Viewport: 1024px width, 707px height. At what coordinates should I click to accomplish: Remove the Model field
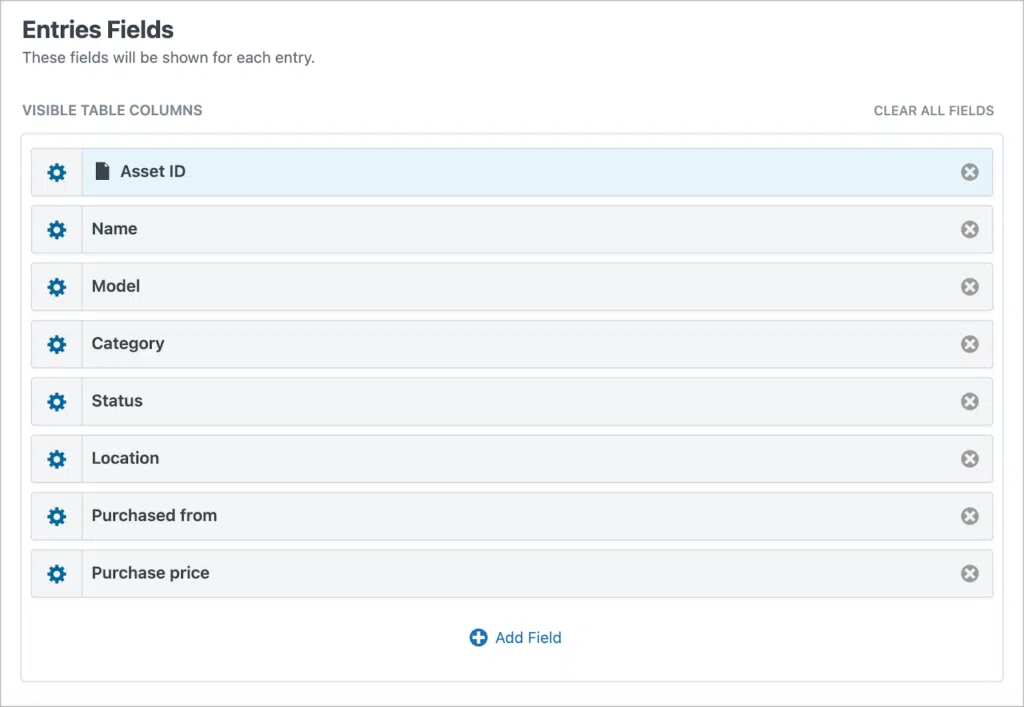[970, 287]
